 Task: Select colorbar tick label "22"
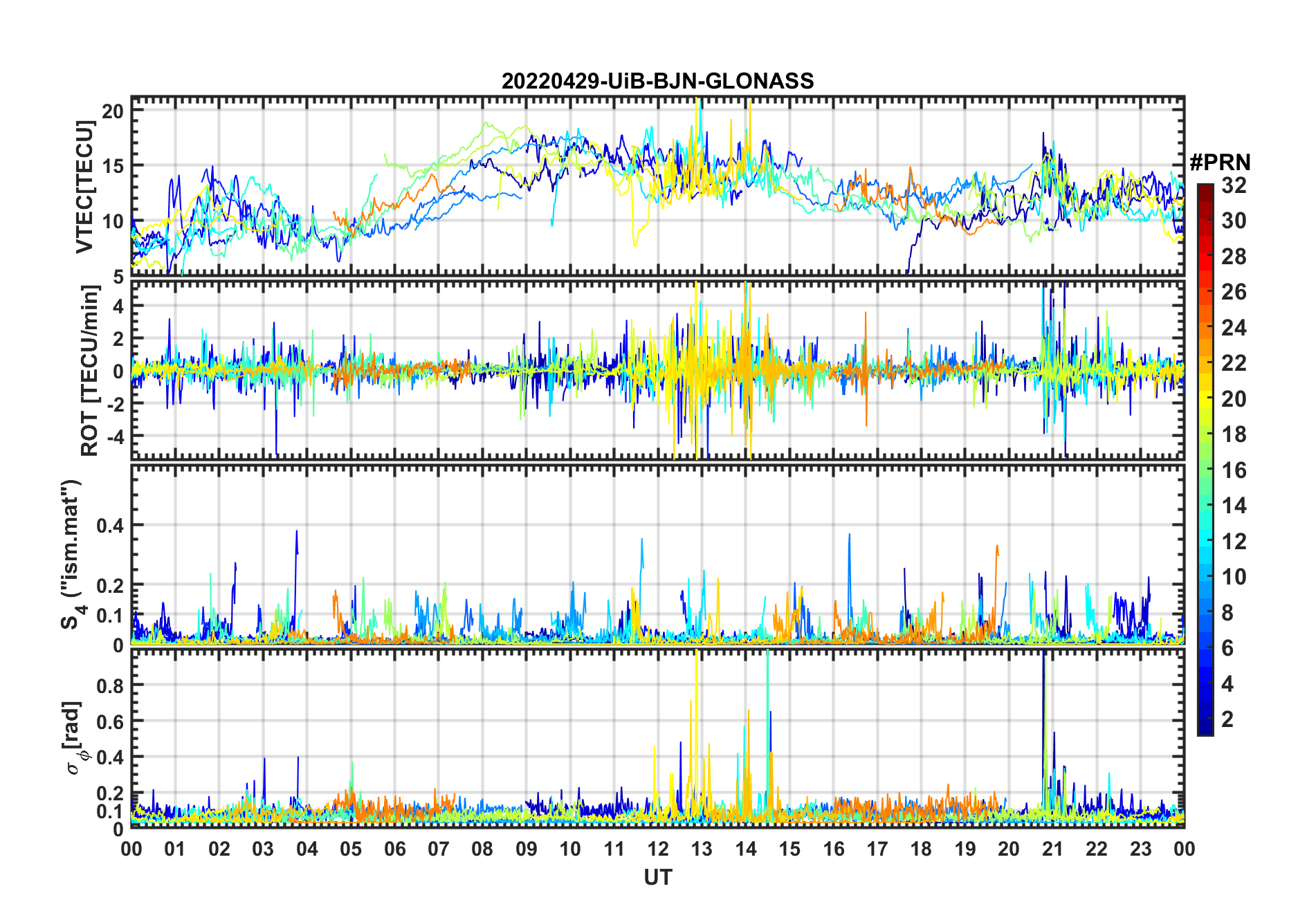[1234, 363]
